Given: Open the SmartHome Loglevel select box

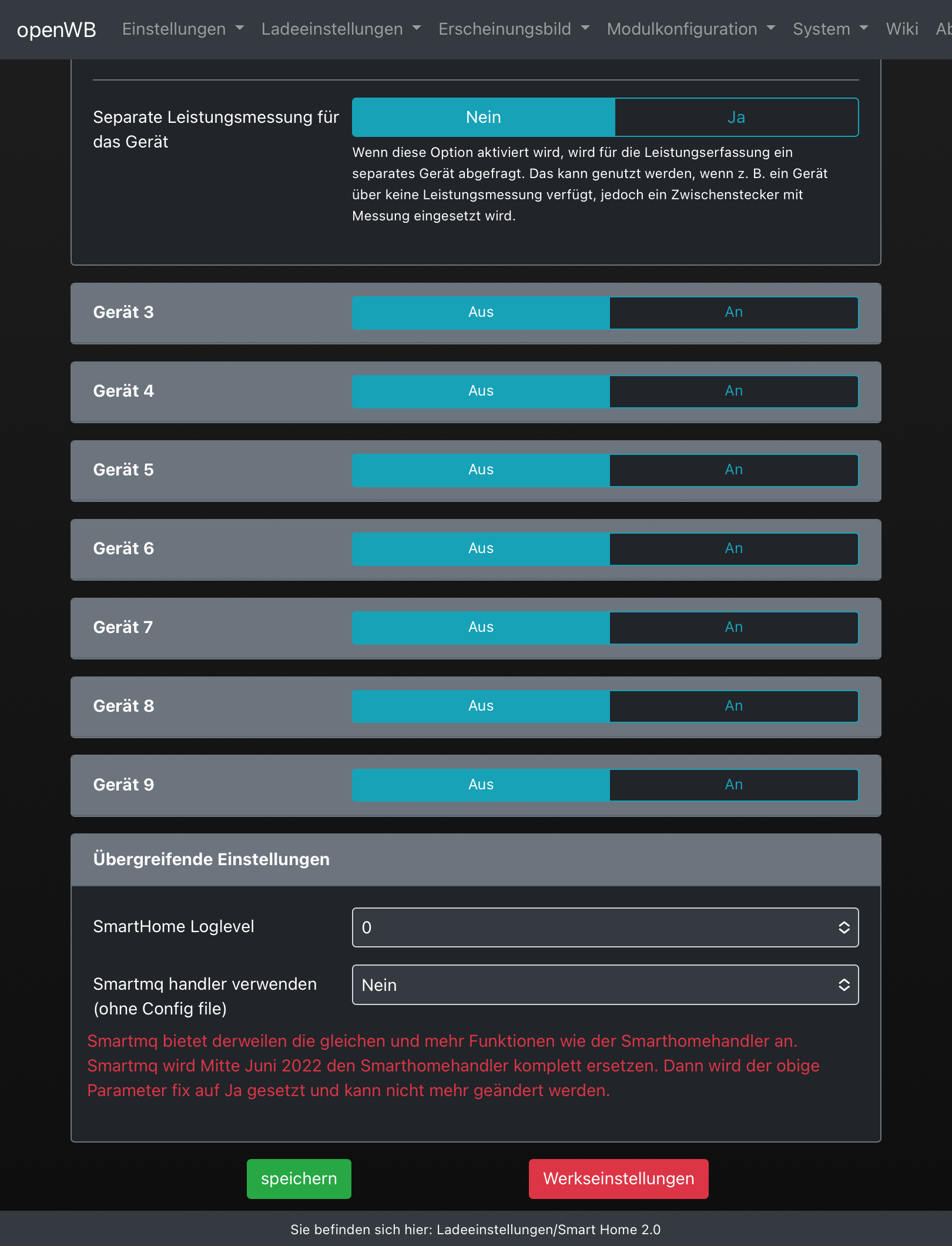Looking at the screenshot, I should (605, 927).
